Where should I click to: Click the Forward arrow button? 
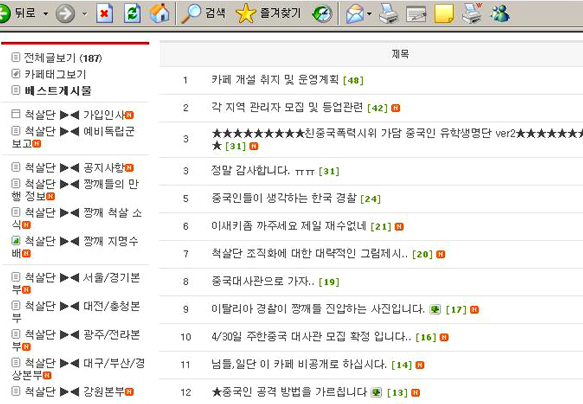65,14
